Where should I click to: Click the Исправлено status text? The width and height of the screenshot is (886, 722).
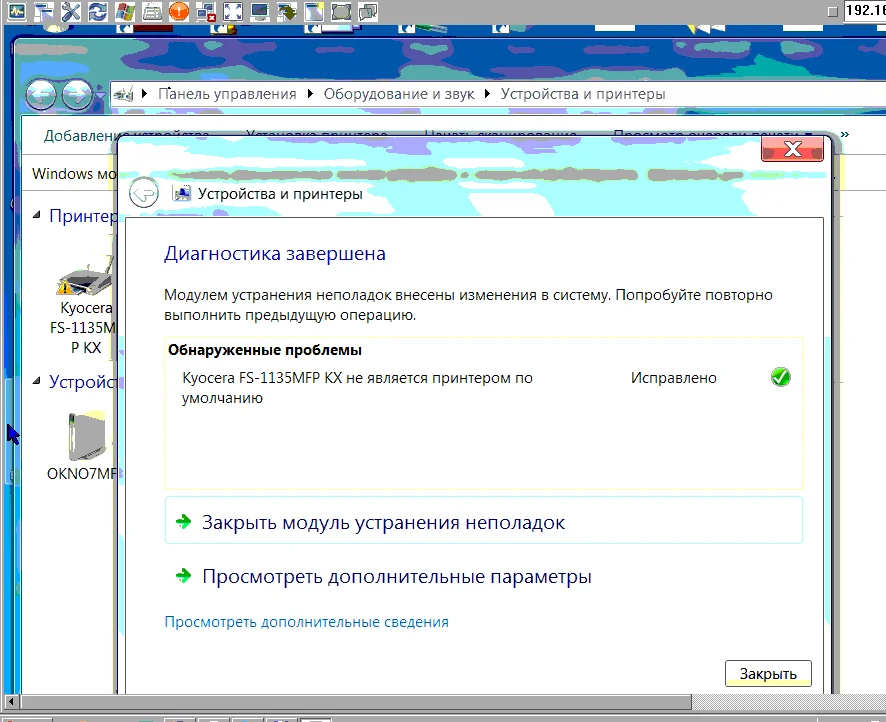click(674, 378)
